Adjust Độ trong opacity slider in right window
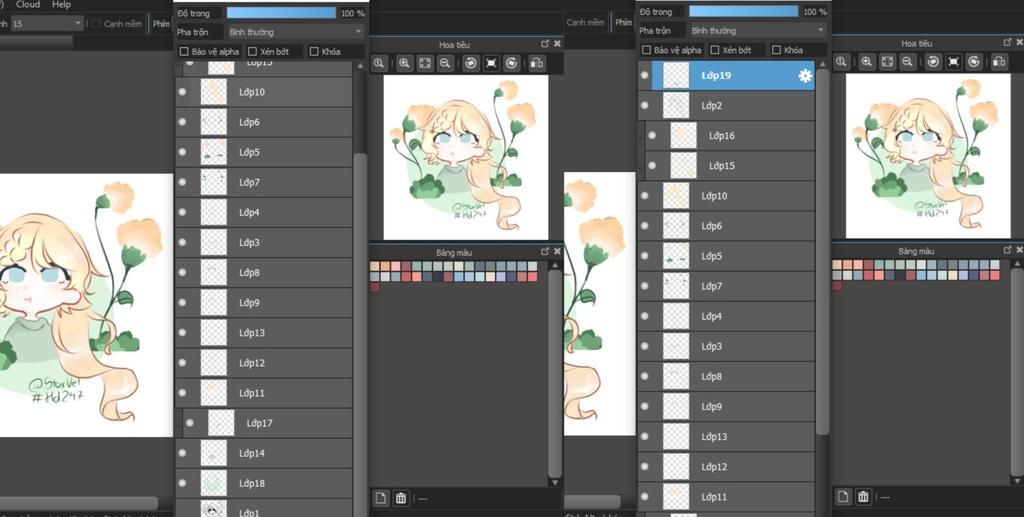 [744, 12]
